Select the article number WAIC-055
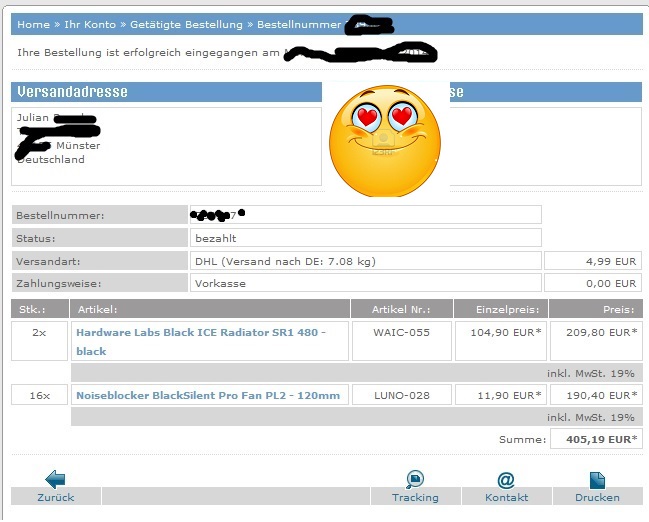The width and height of the screenshot is (649, 522). tap(401, 332)
